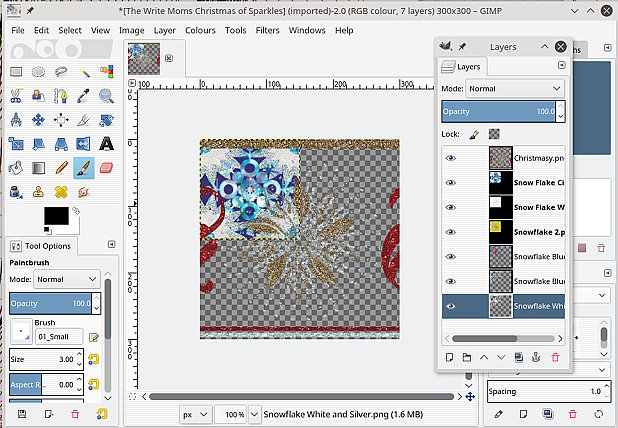Select the Text tool
This screenshot has height=428, width=618.
pyautogui.click(x=106, y=144)
